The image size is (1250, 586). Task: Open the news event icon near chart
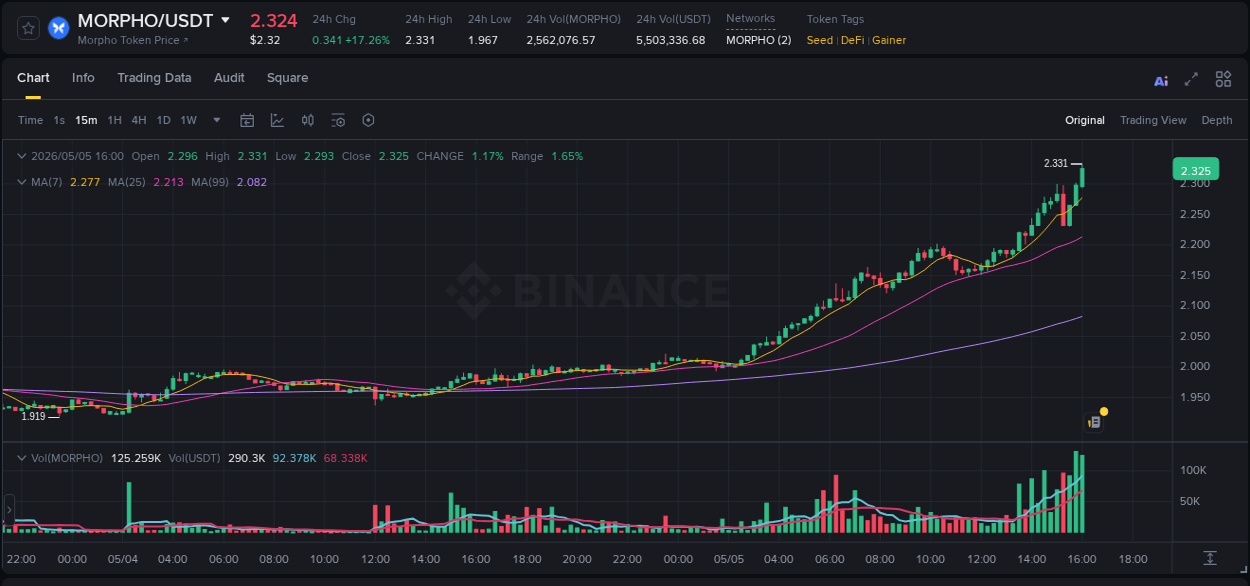(x=1095, y=421)
